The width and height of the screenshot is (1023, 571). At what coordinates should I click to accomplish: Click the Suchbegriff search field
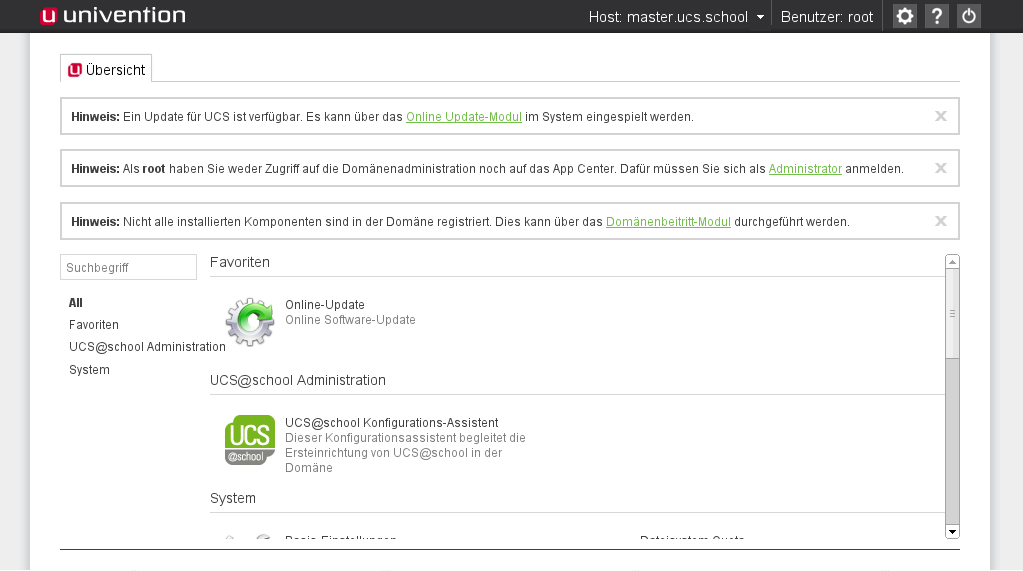128,267
